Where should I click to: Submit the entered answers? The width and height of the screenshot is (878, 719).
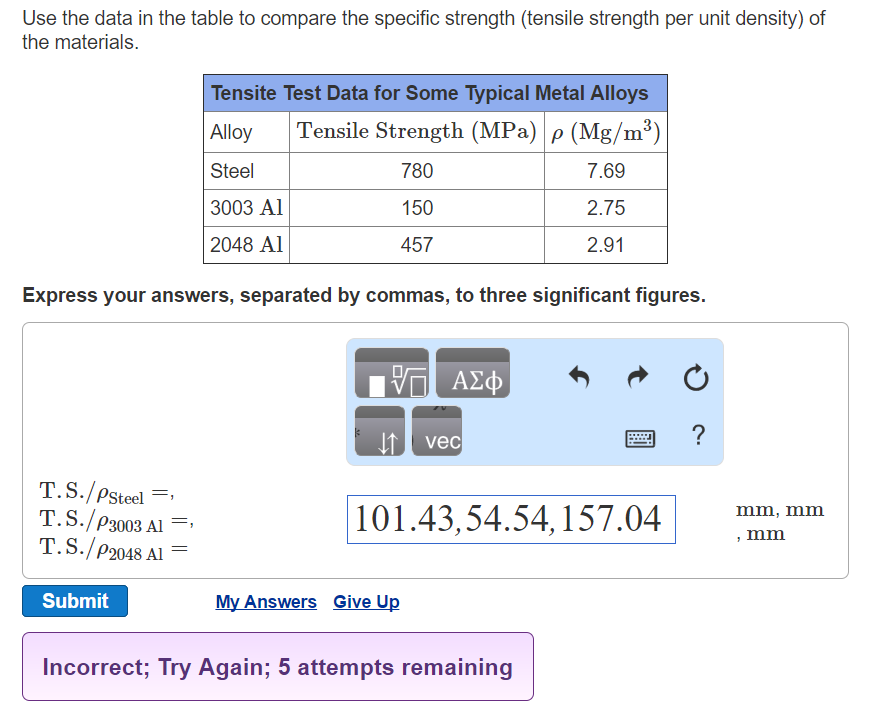point(74,601)
